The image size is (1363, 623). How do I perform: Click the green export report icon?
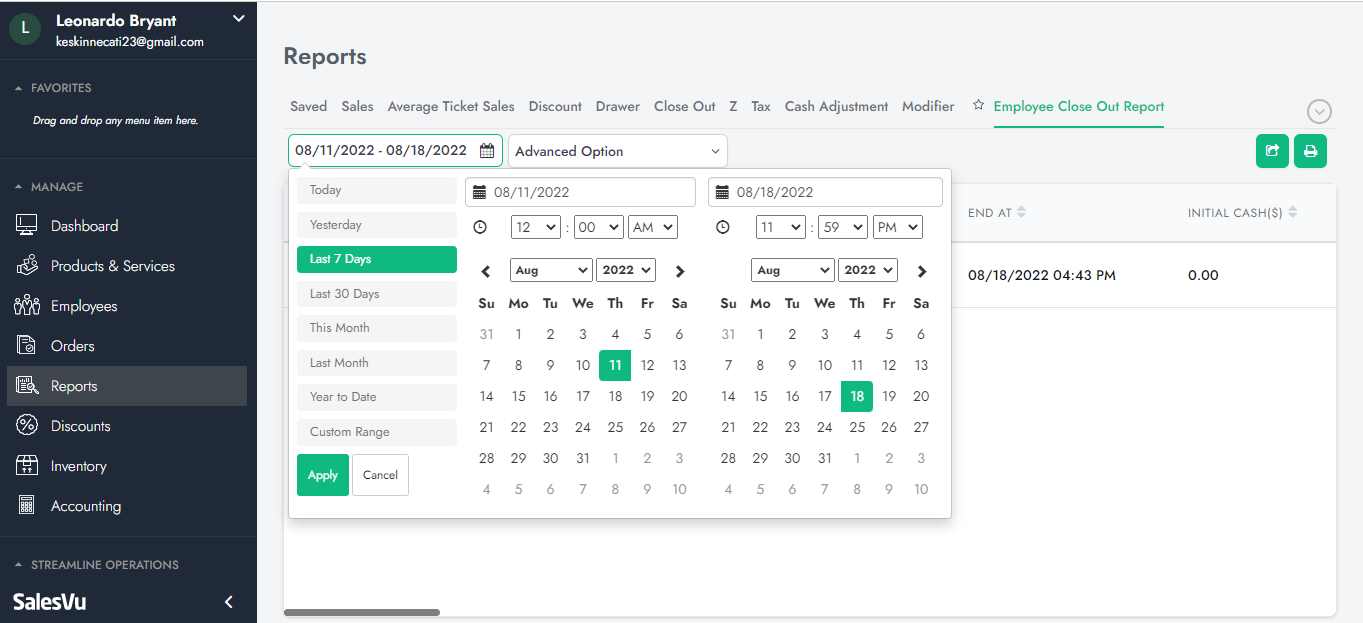point(1272,151)
